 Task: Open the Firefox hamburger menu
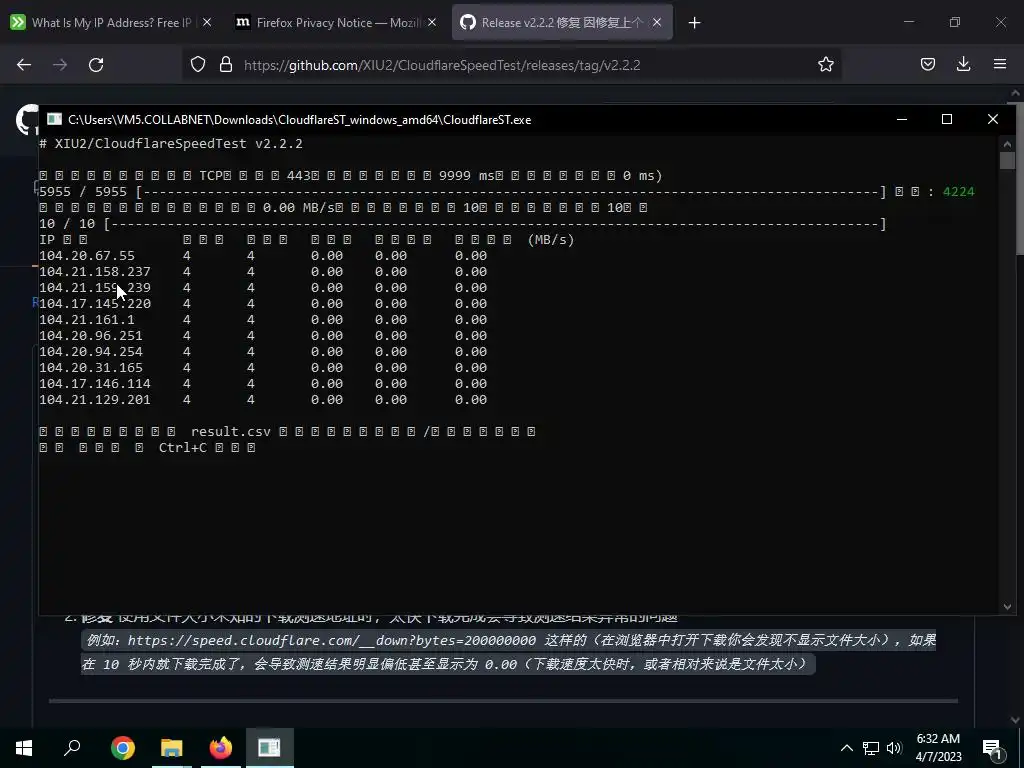1000,64
